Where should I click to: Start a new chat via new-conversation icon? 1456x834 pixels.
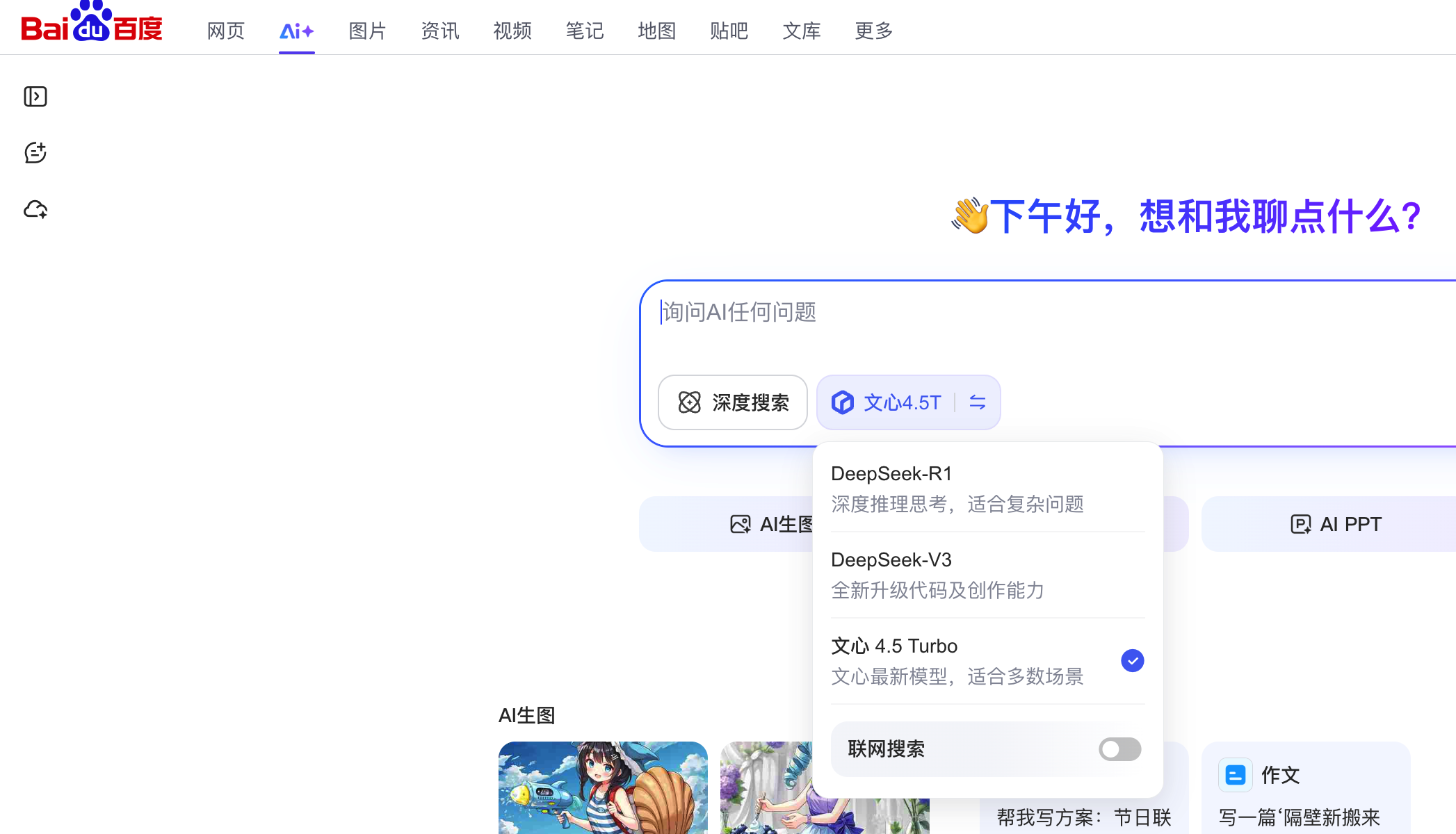tap(35, 152)
